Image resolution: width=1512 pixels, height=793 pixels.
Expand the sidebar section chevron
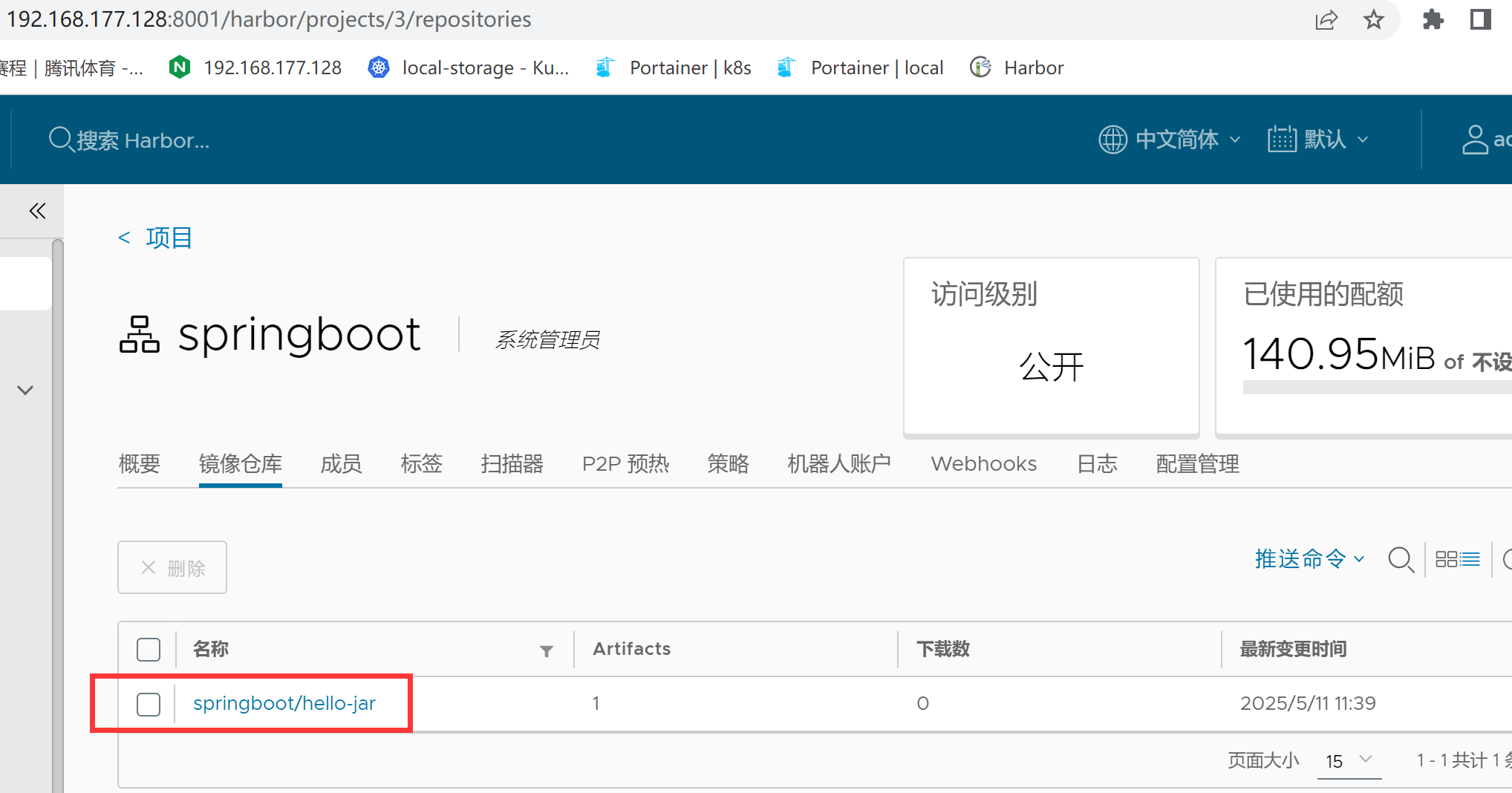coord(25,390)
